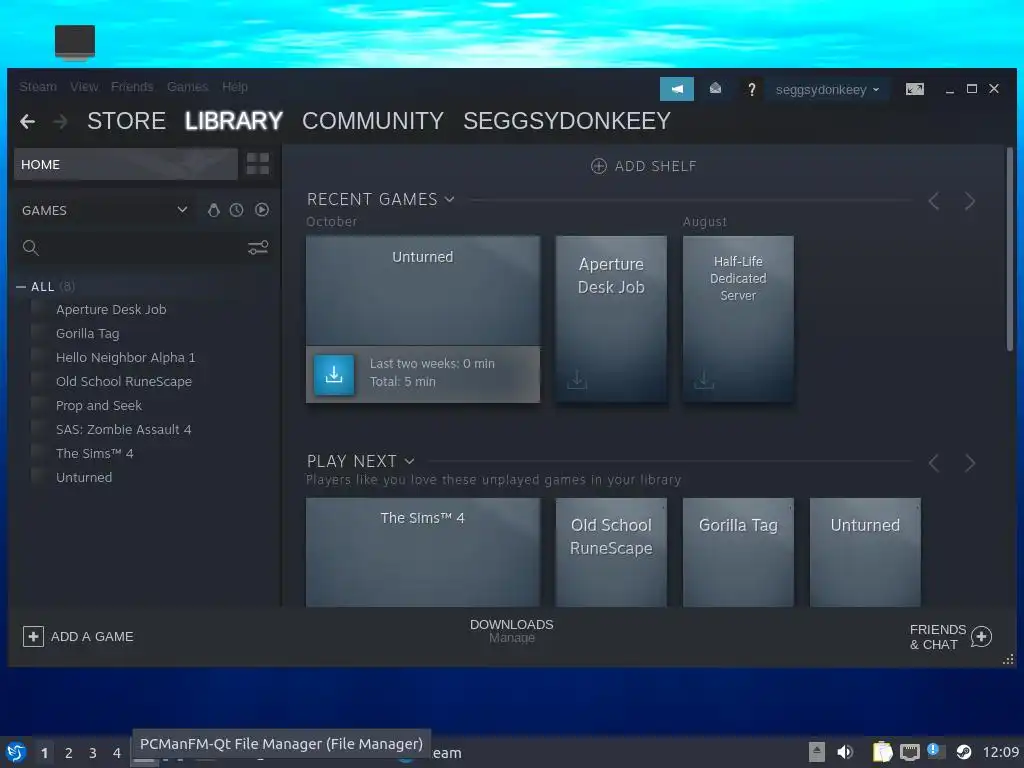1024x768 pixels.
Task: Open The Sims 4 Play Next card
Action: point(423,552)
